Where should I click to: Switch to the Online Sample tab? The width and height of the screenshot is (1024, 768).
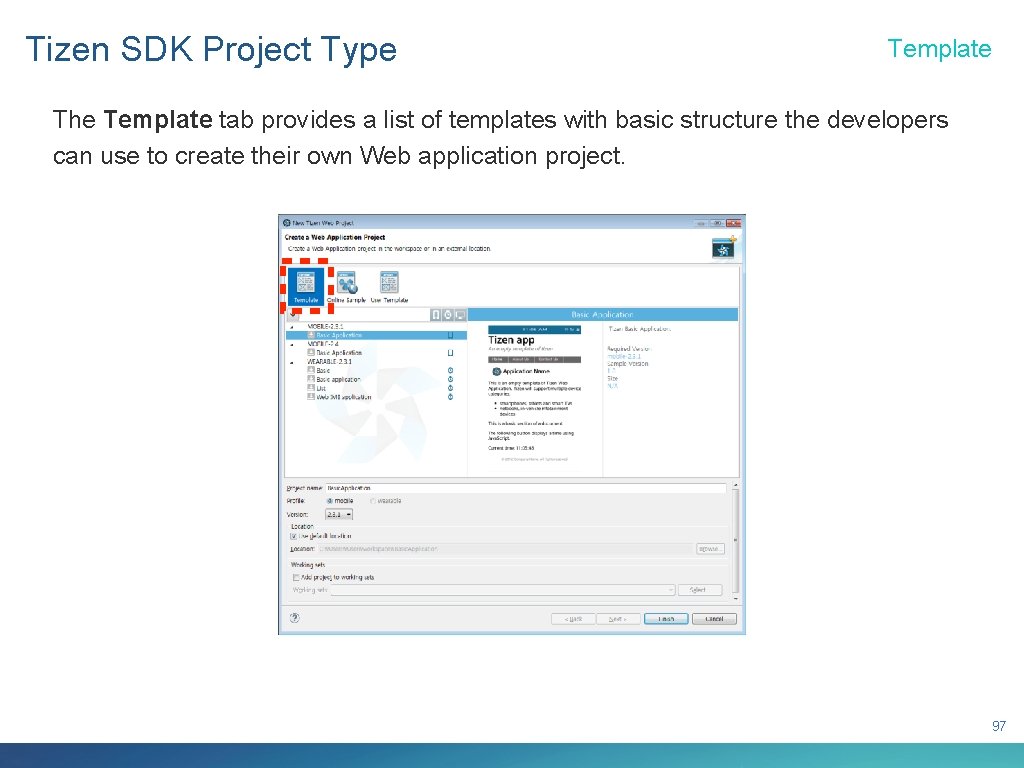click(x=346, y=287)
